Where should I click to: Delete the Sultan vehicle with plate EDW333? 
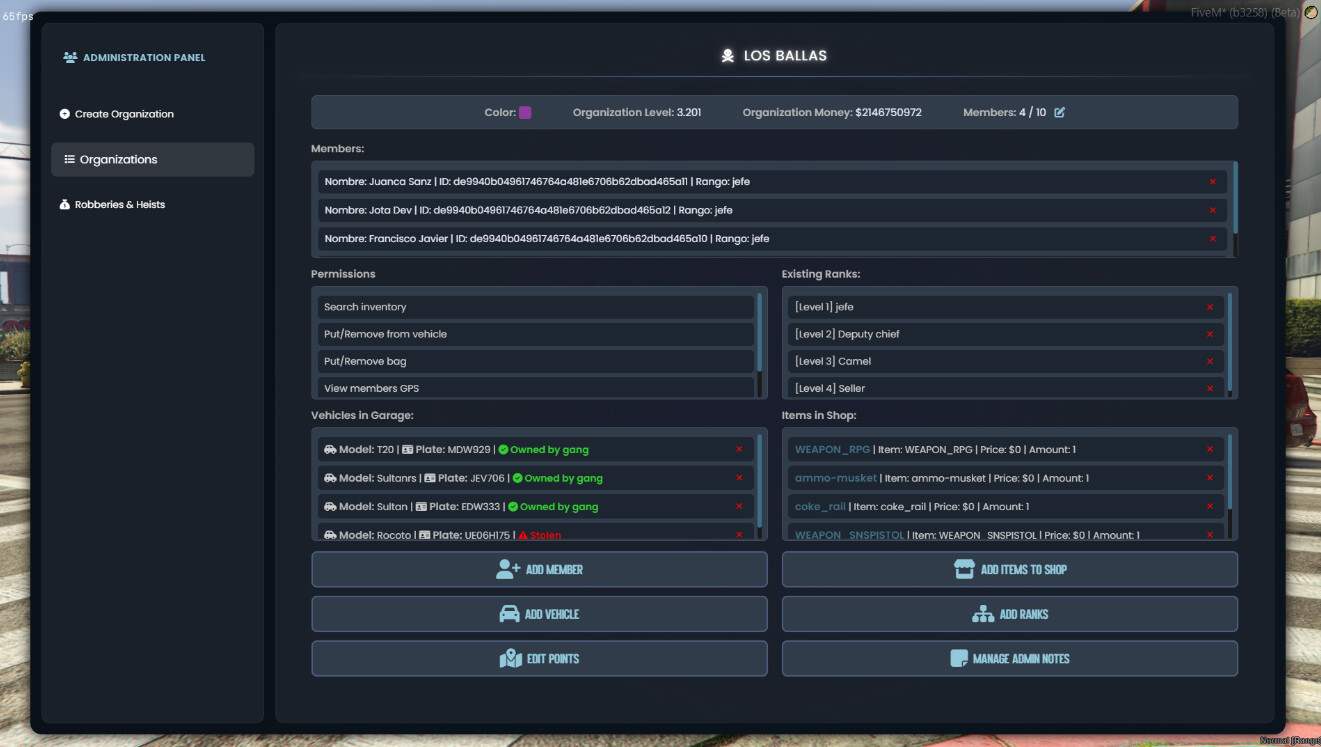740,506
